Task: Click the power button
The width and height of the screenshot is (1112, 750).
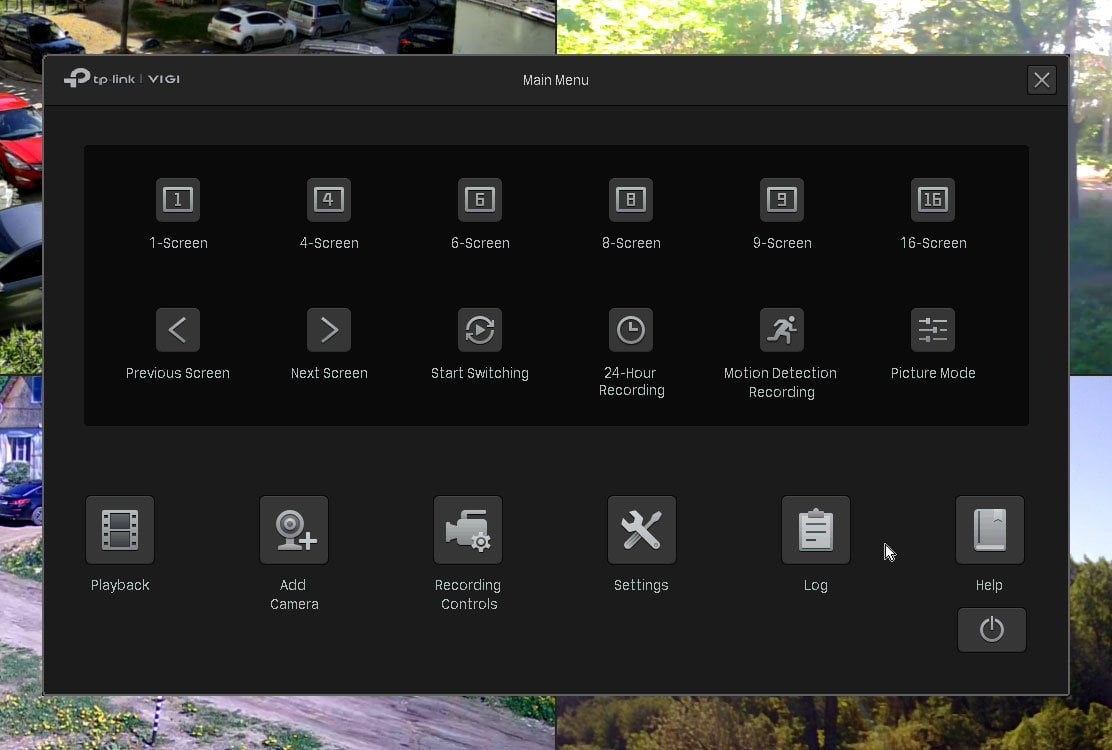Action: pyautogui.click(x=991, y=629)
